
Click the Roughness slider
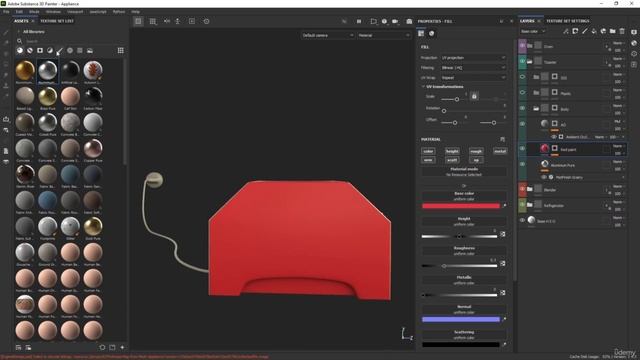point(459,266)
